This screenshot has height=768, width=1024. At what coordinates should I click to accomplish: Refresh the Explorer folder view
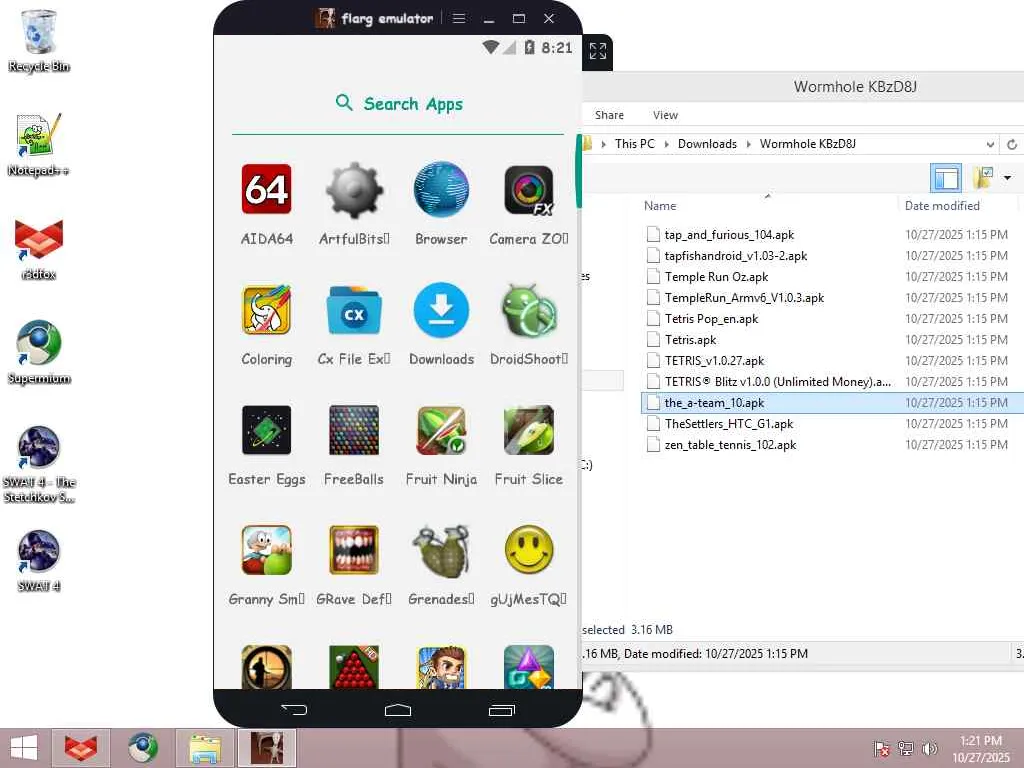(1012, 144)
